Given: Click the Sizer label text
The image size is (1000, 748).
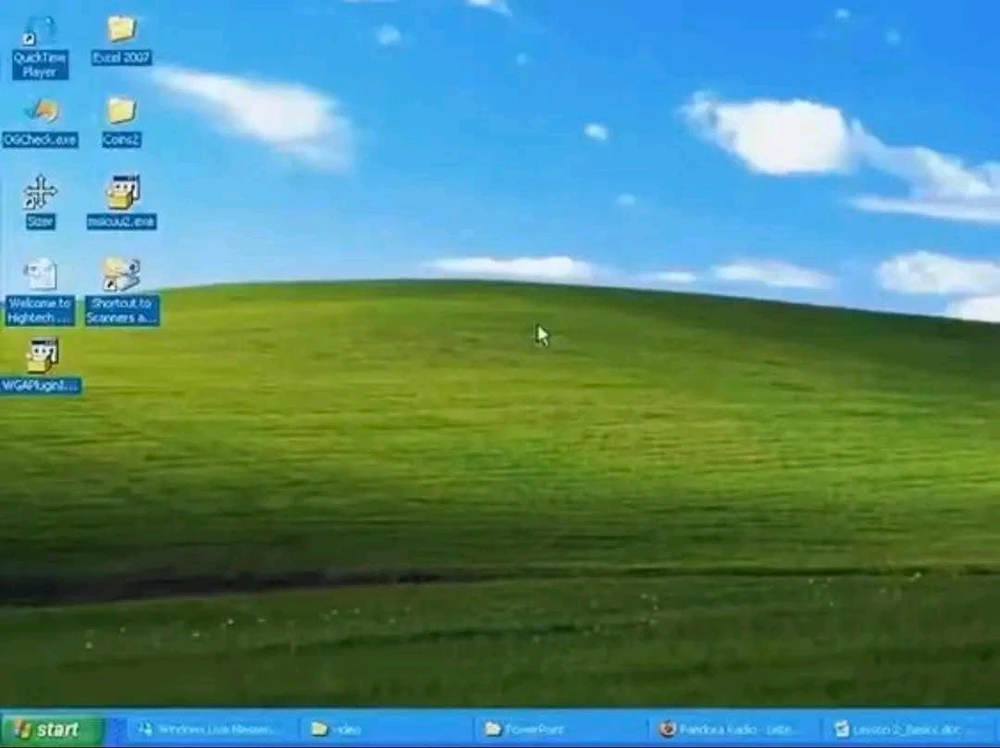Looking at the screenshot, I should click(40, 221).
